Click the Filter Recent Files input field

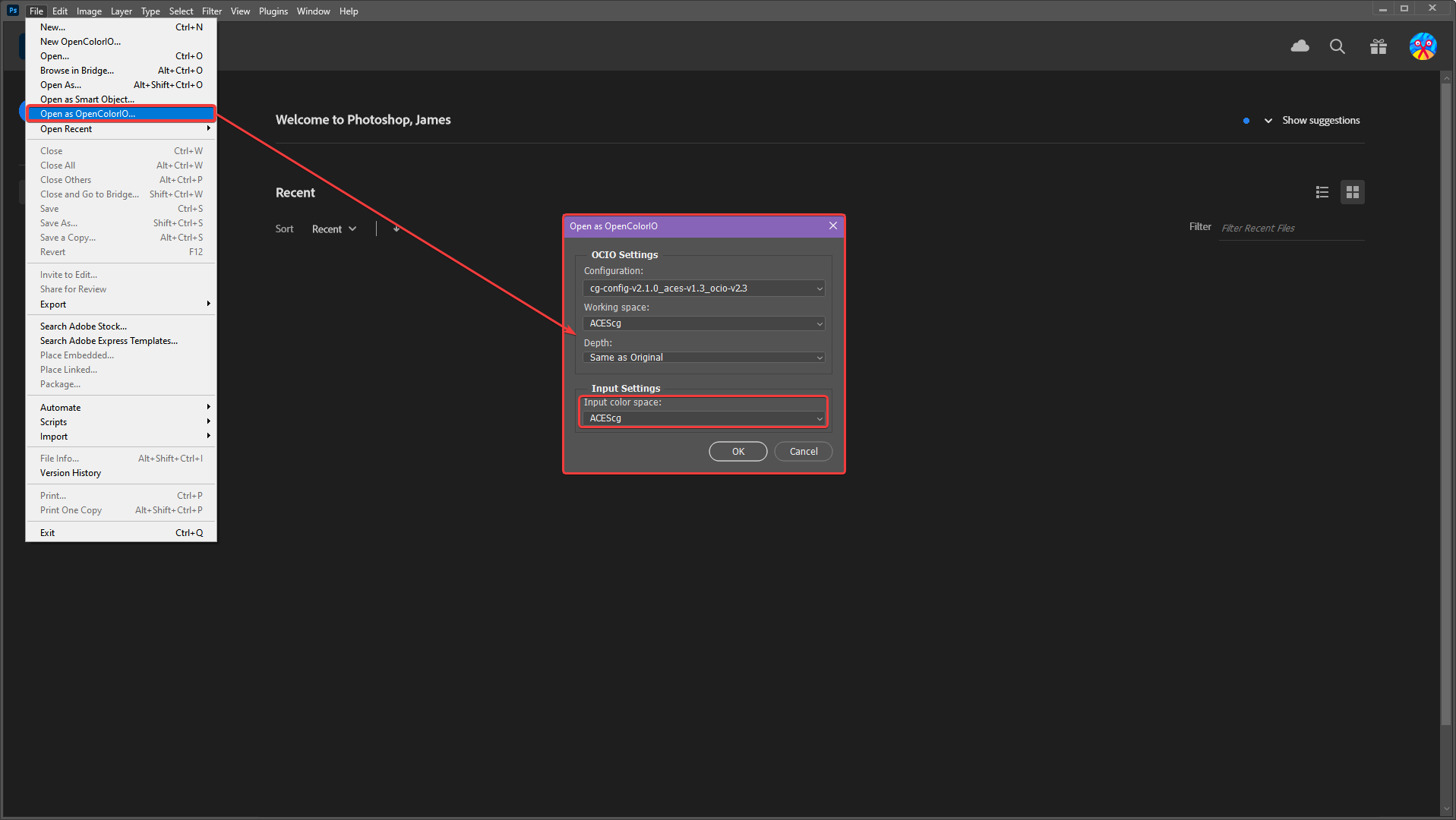(x=1291, y=228)
